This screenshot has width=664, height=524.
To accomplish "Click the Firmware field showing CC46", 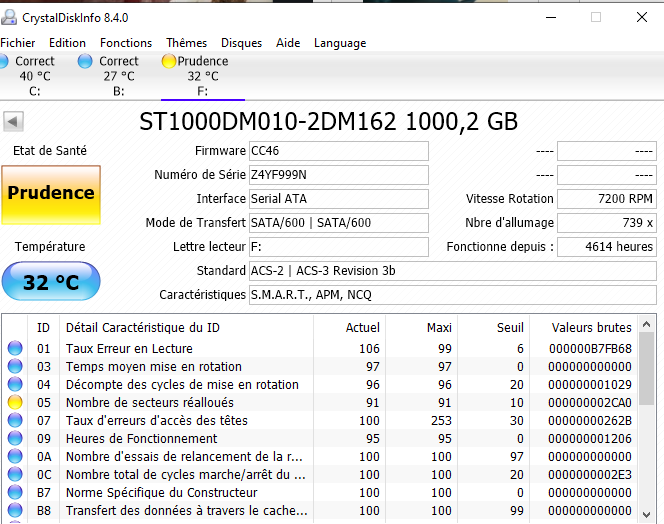I will click(338, 151).
